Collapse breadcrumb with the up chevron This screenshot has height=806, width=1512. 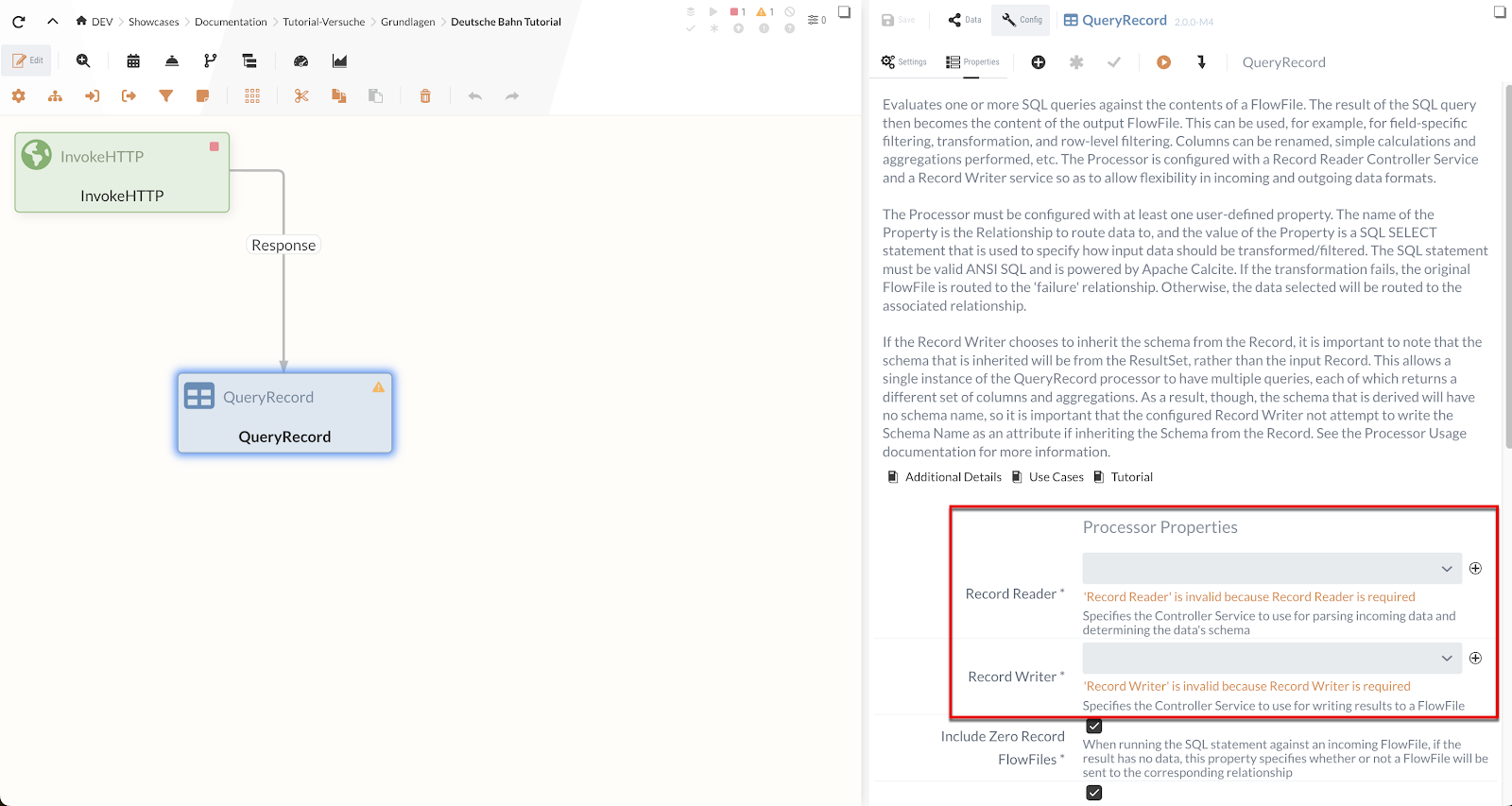point(53,21)
